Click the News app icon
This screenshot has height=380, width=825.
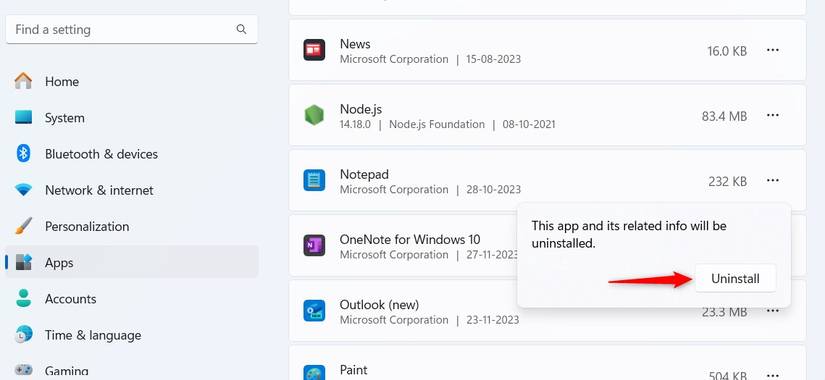(x=314, y=50)
